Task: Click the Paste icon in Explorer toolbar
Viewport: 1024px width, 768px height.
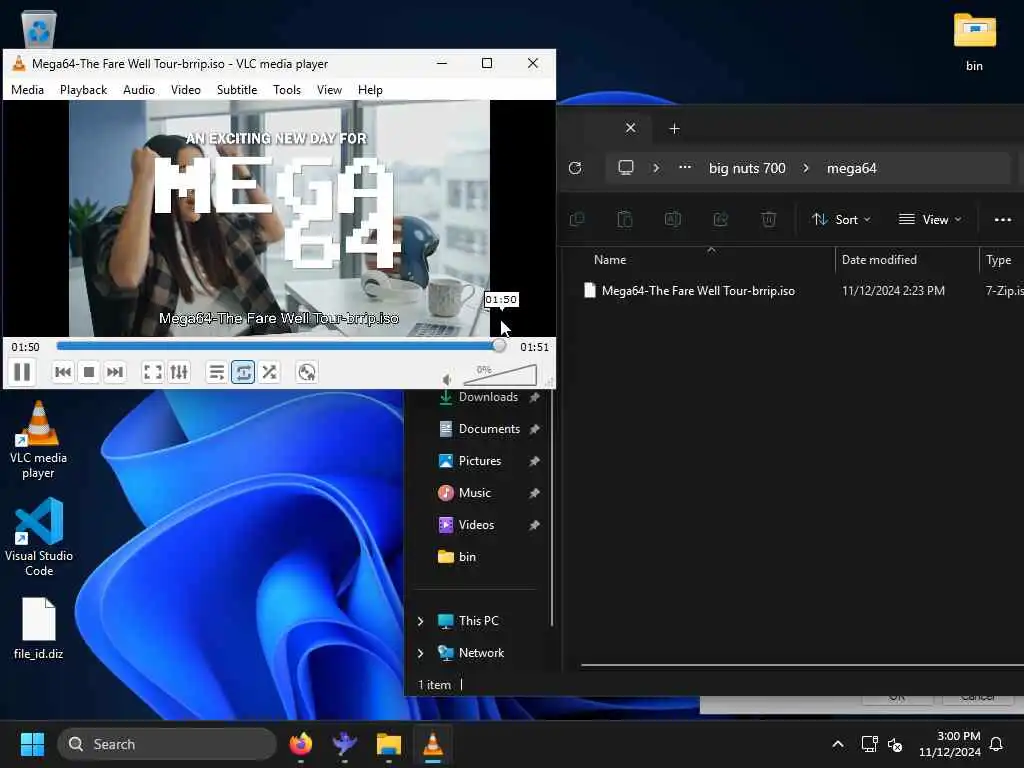Action: pos(625,219)
